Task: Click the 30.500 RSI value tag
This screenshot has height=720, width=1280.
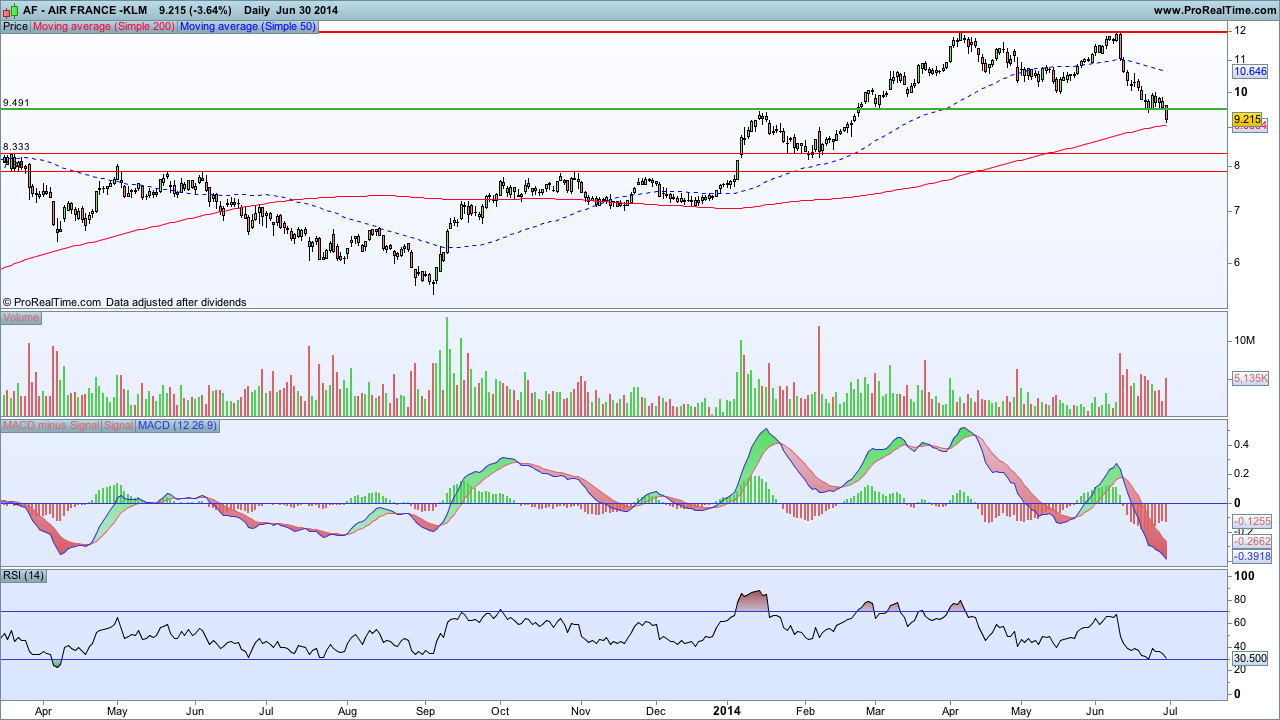Action: (x=1251, y=658)
